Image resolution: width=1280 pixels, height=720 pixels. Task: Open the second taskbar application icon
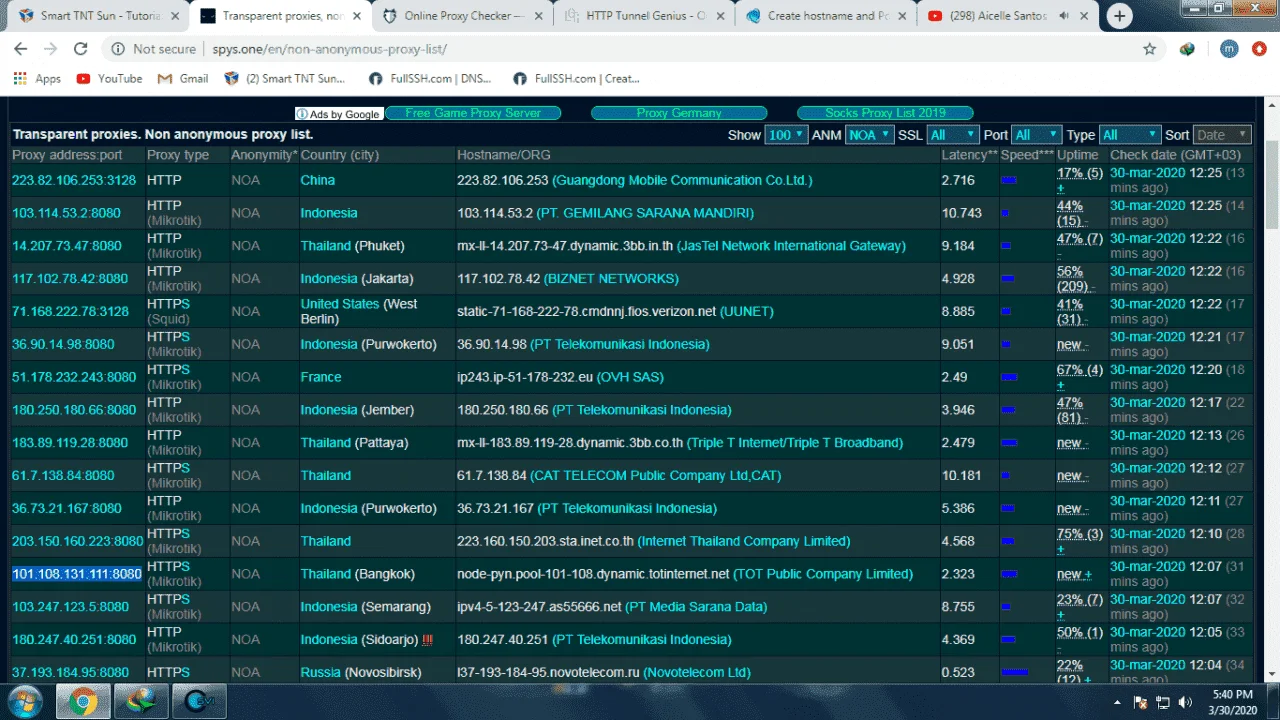[x=140, y=702]
